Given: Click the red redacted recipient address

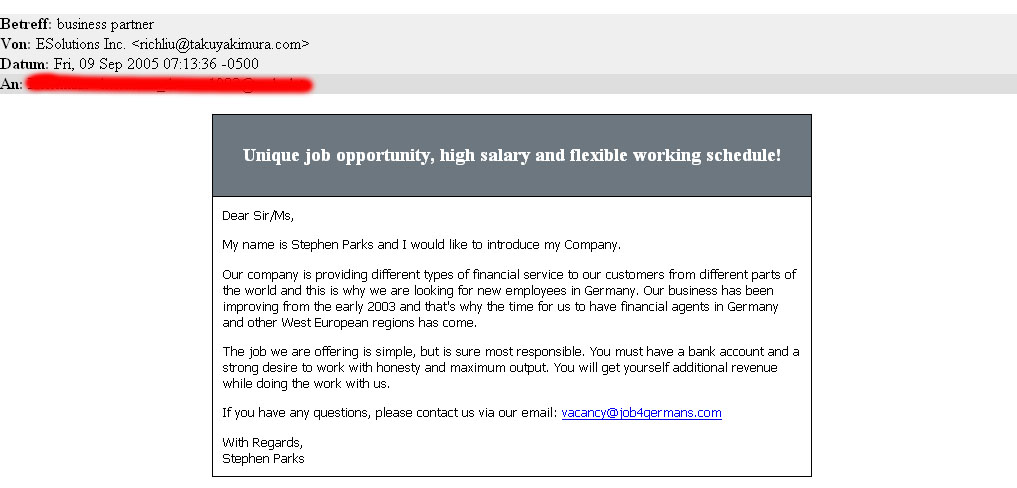Looking at the screenshot, I should coord(170,84).
